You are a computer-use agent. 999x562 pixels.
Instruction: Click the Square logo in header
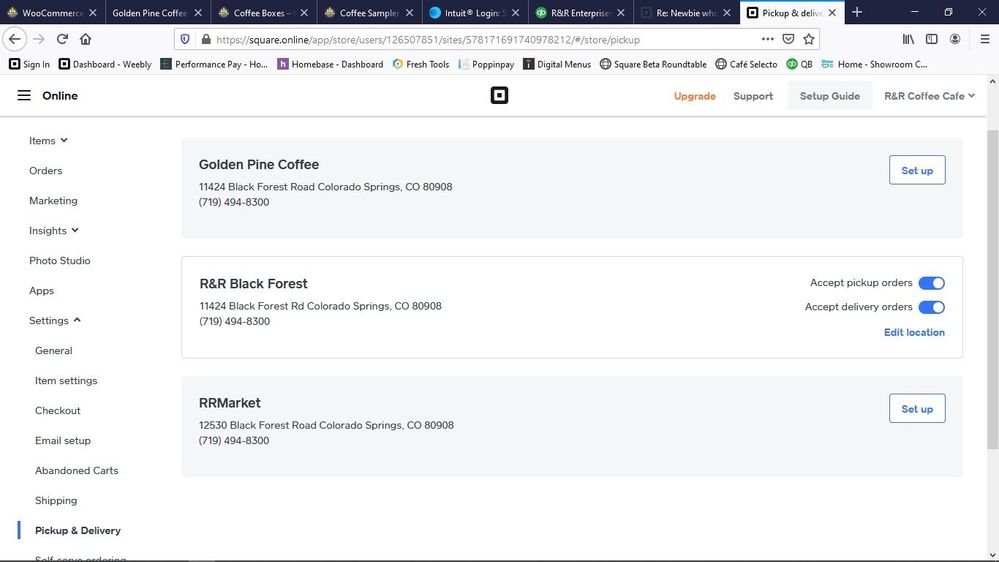[x=499, y=96]
